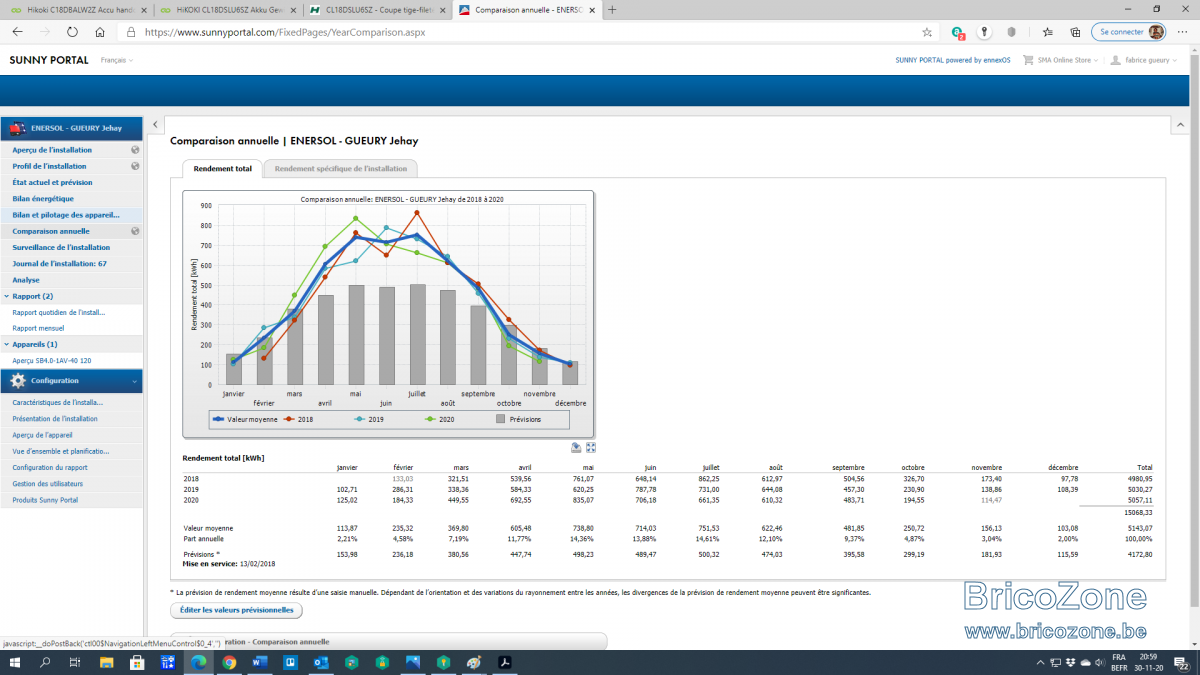Toggle the 2019 series in chart legend
Viewport: 1200px width, 675px height.
click(x=370, y=419)
